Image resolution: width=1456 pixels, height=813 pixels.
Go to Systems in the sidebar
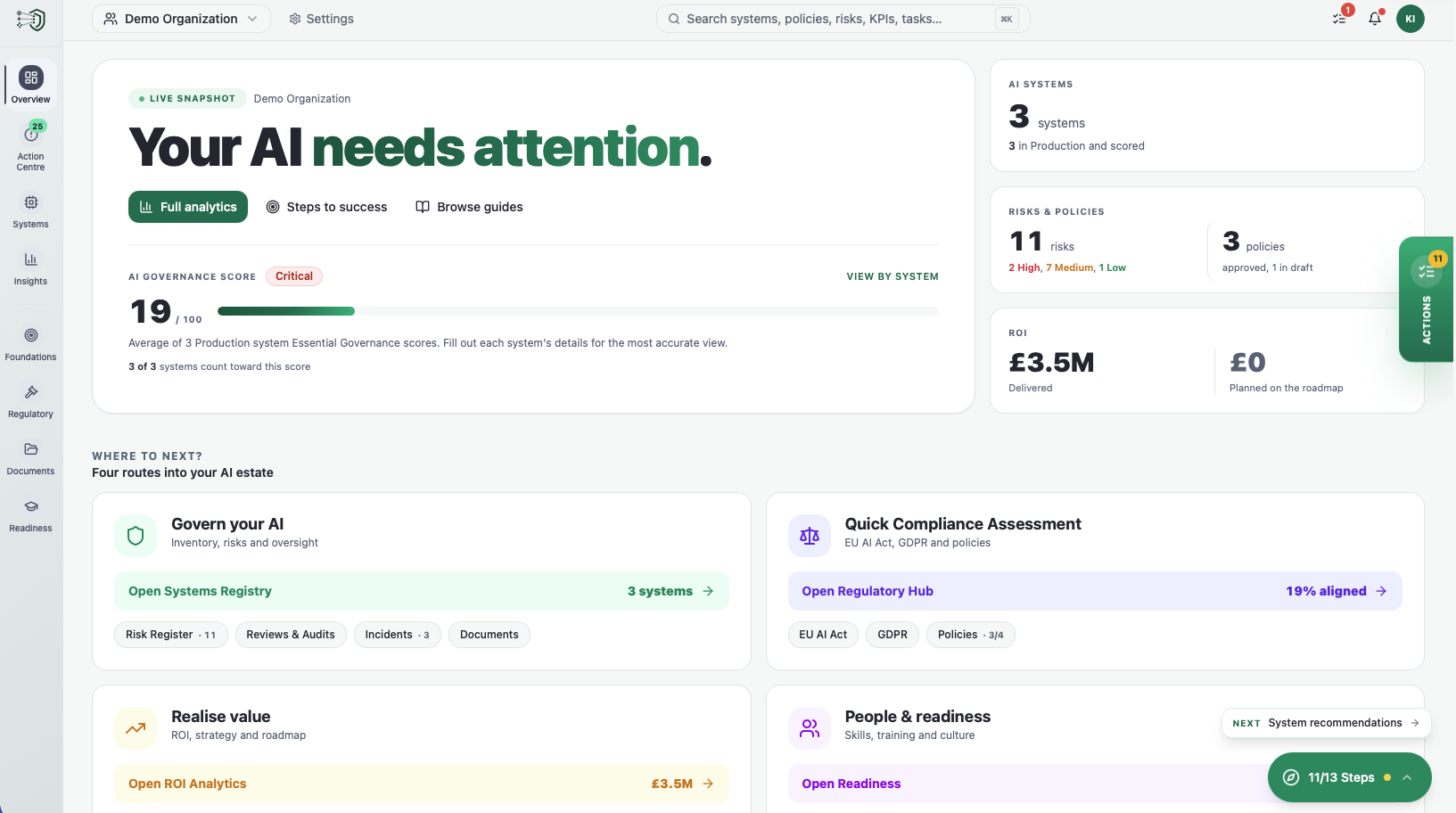tap(31, 211)
